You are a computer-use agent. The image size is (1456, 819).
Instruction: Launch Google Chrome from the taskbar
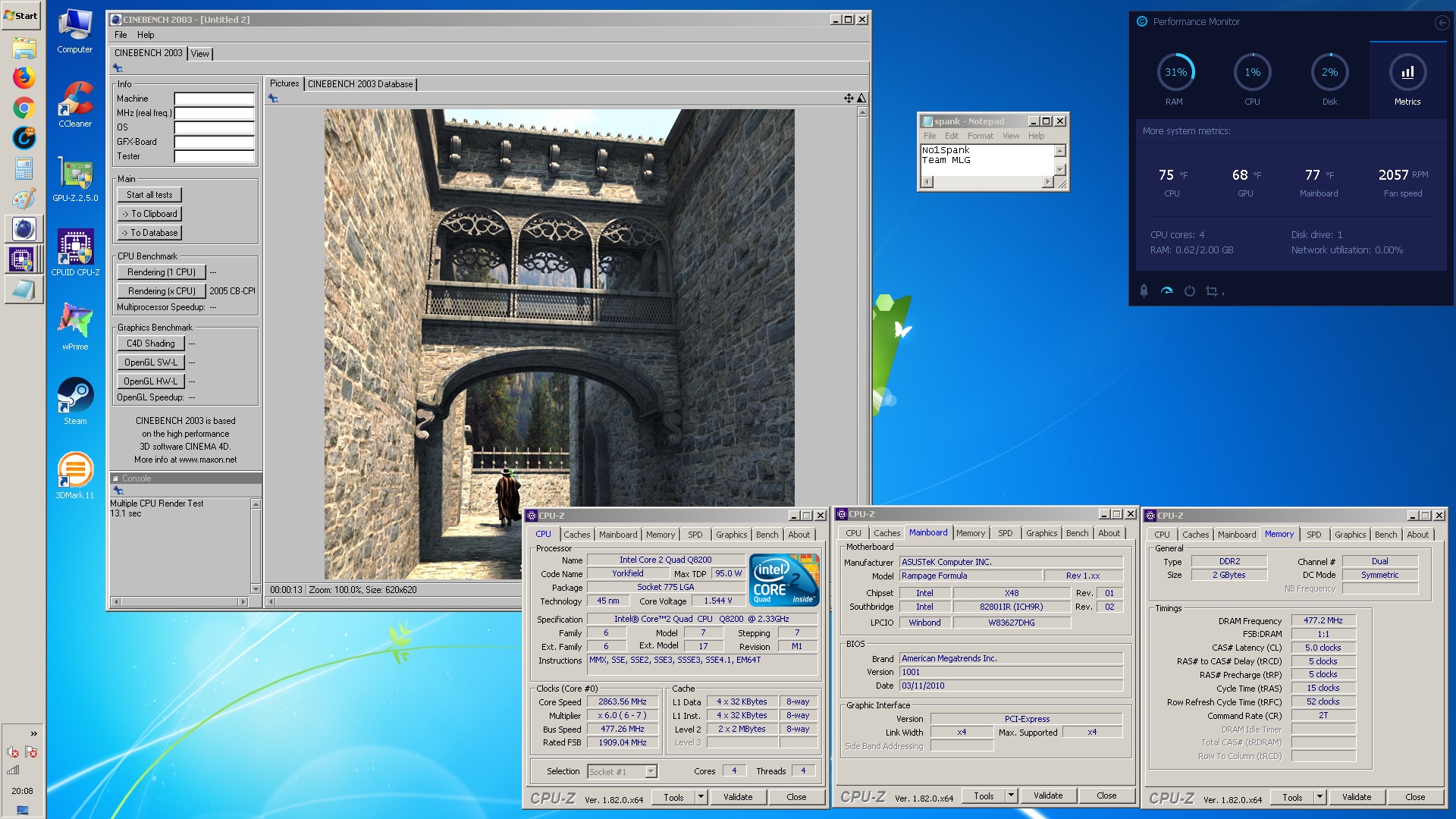click(x=24, y=108)
